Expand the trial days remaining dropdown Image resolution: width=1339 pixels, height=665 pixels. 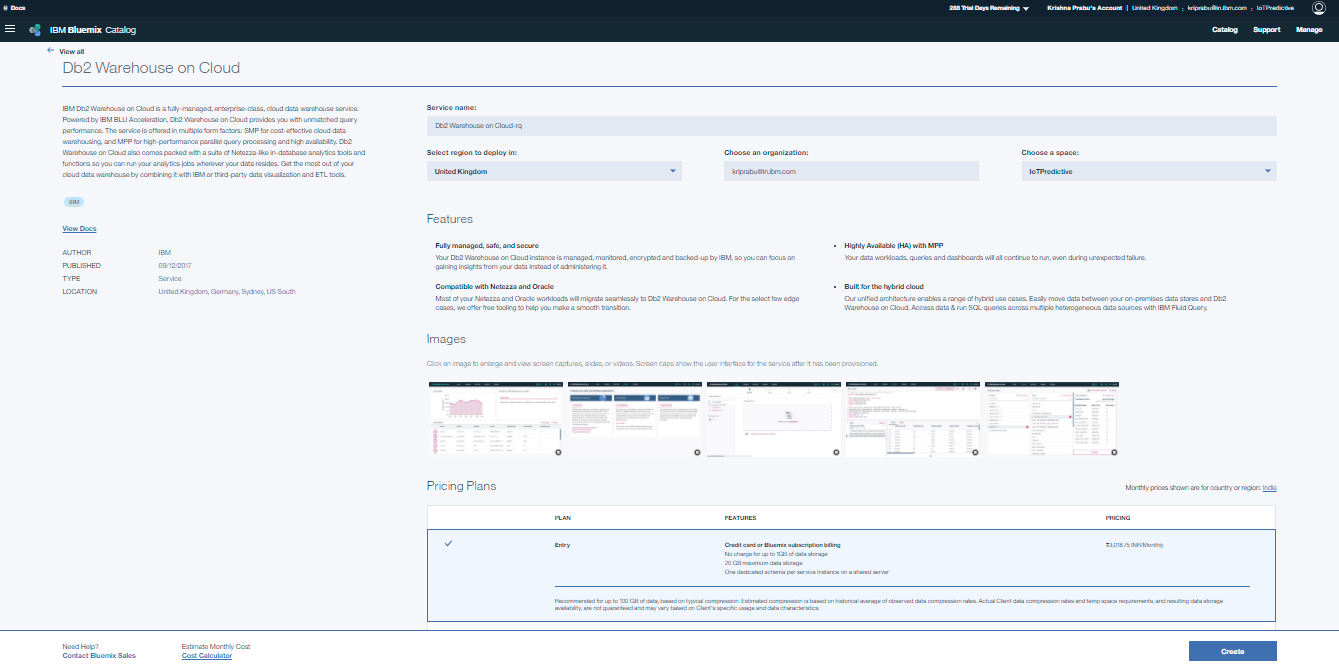pyautogui.click(x=1025, y=8)
